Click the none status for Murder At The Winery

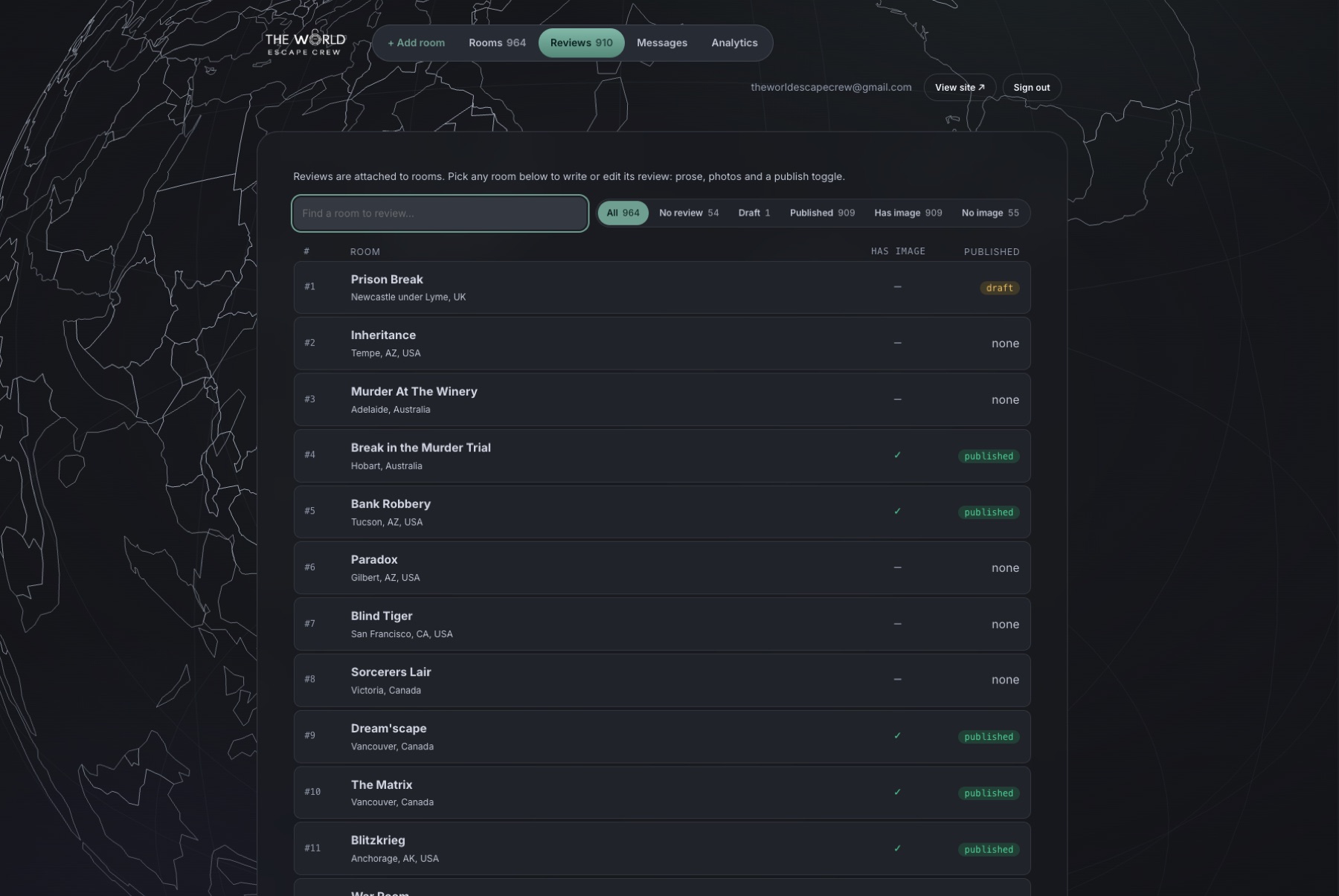(x=1005, y=400)
